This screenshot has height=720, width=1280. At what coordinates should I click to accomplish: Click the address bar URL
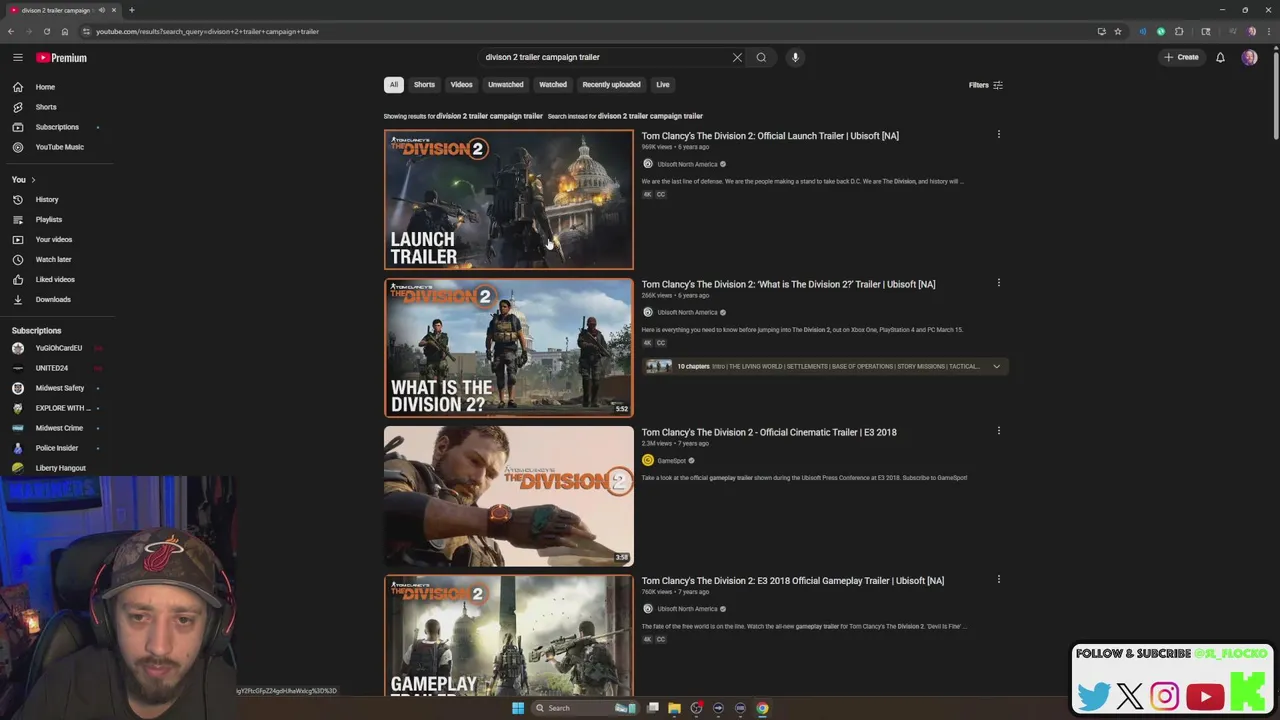[207, 31]
